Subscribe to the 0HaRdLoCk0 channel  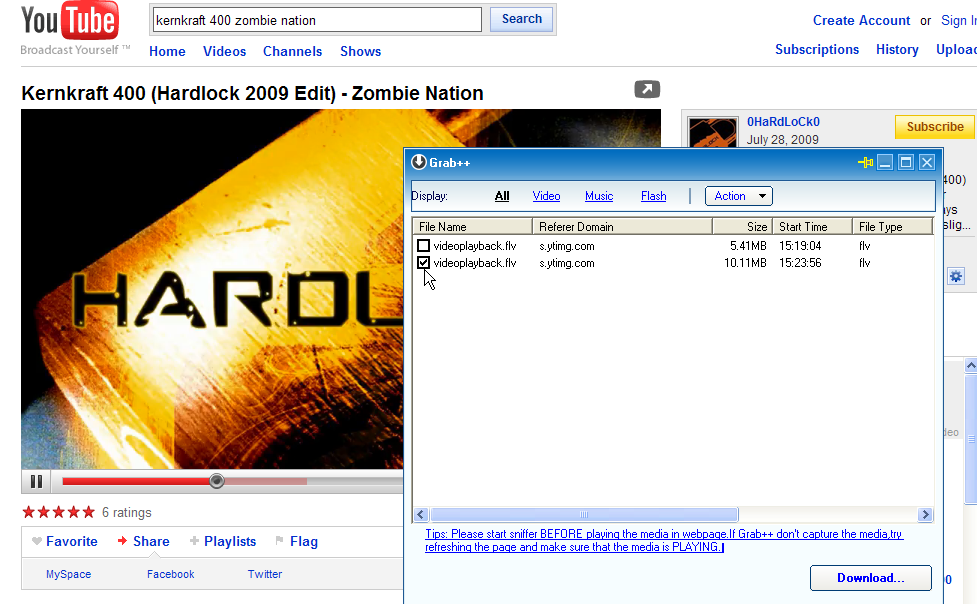click(934, 127)
